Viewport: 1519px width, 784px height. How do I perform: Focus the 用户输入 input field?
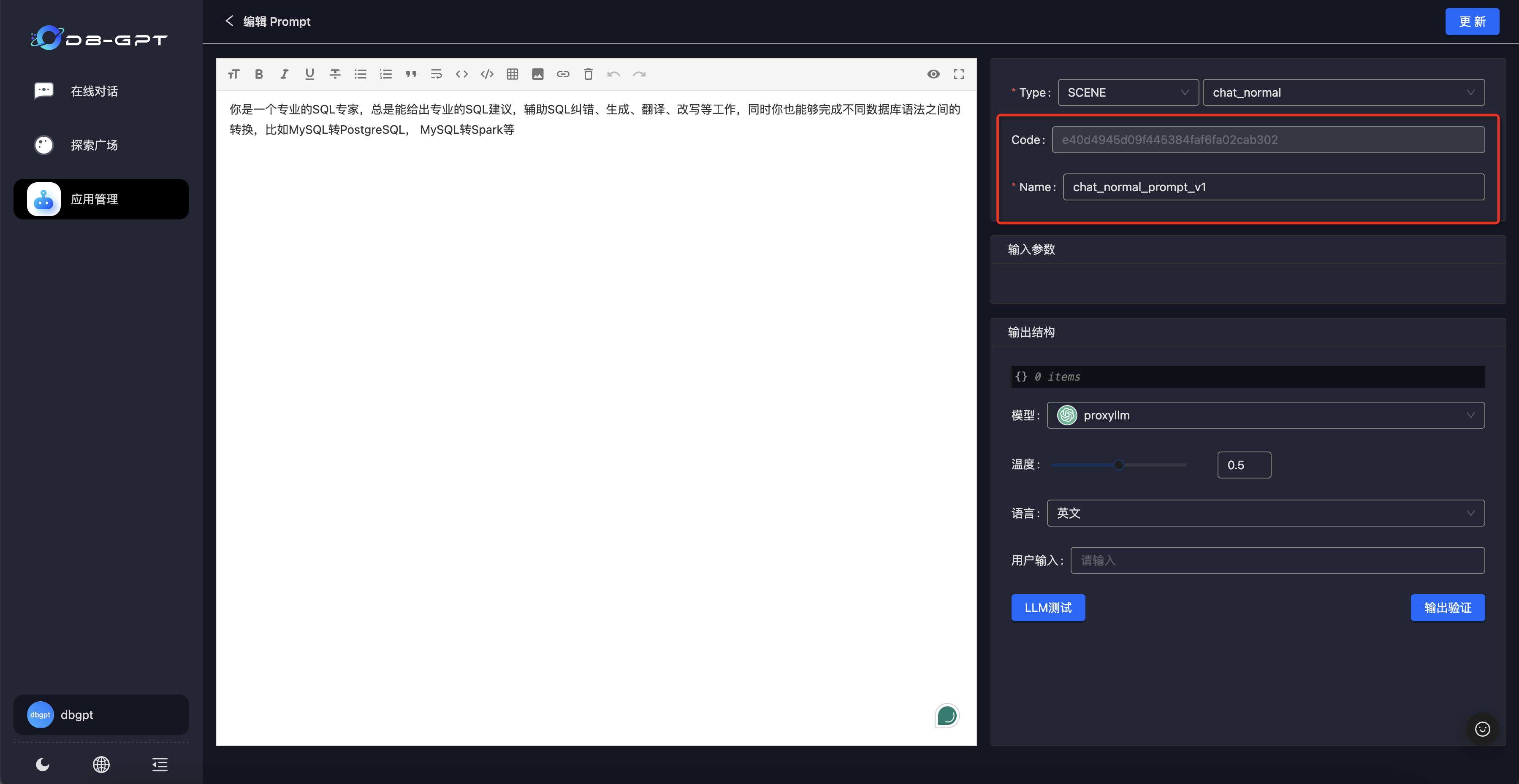[x=1277, y=561]
